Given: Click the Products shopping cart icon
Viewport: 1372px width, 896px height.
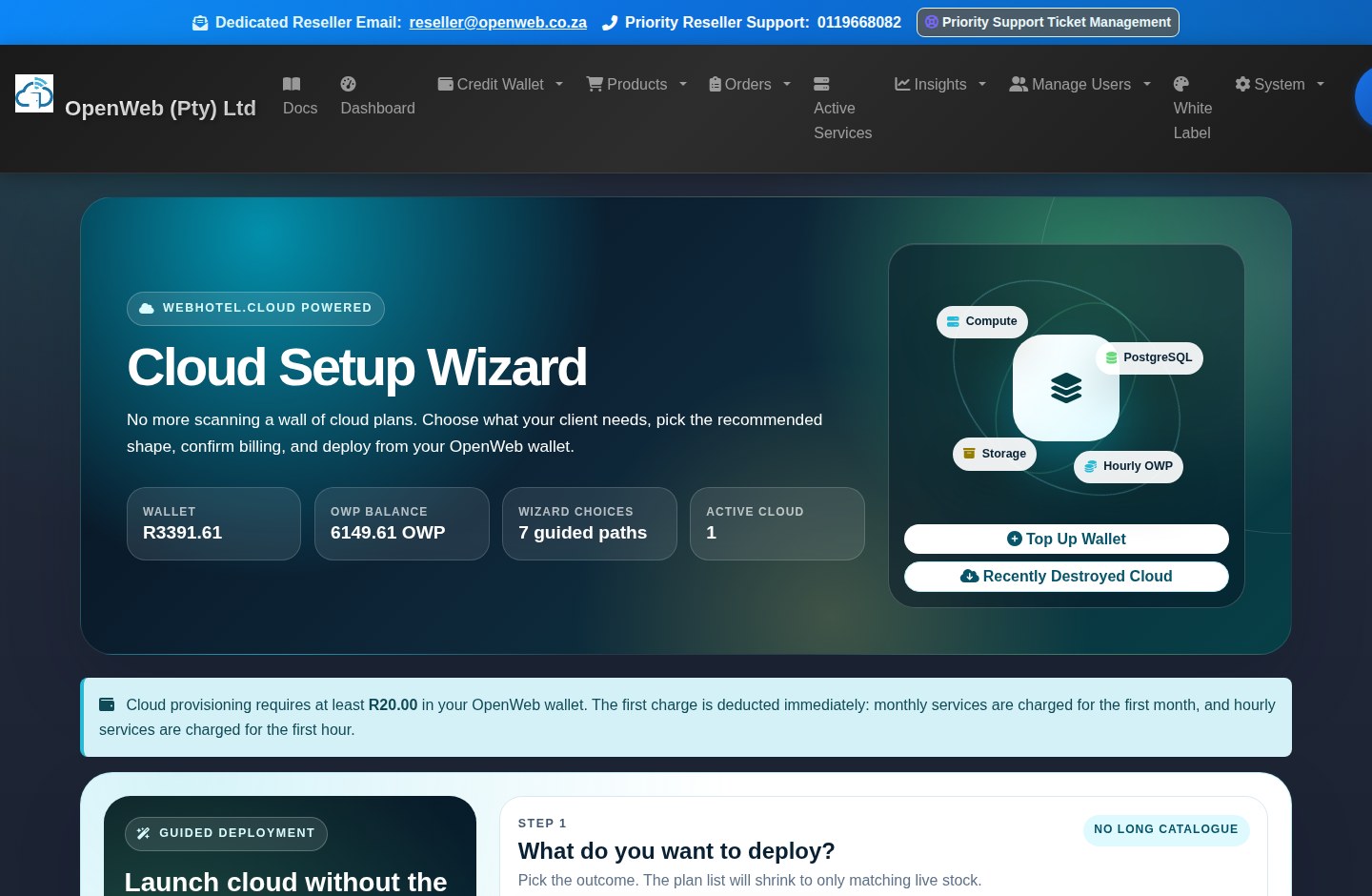Looking at the screenshot, I should [595, 84].
